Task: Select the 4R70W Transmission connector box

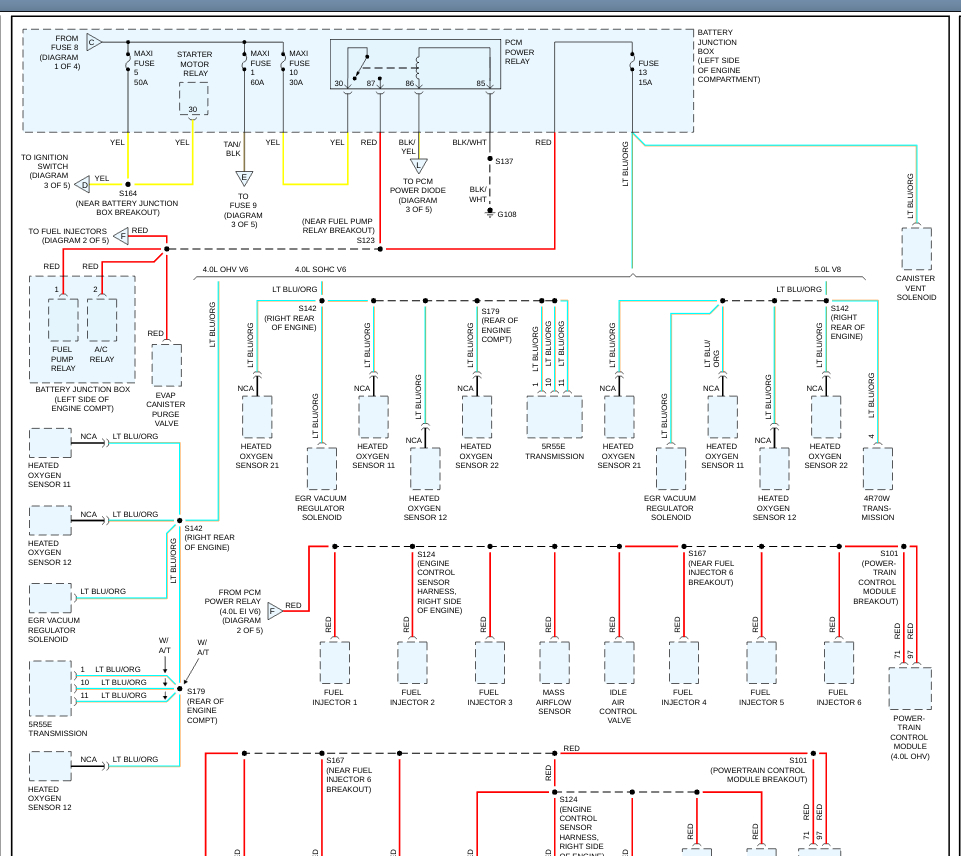Action: click(x=877, y=468)
